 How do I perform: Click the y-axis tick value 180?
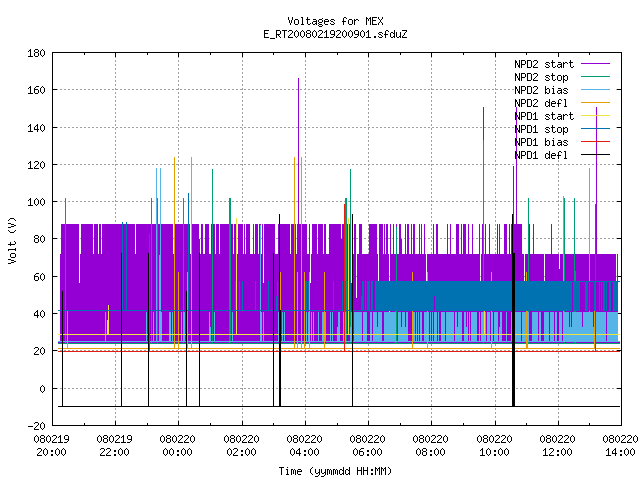tap(36, 53)
